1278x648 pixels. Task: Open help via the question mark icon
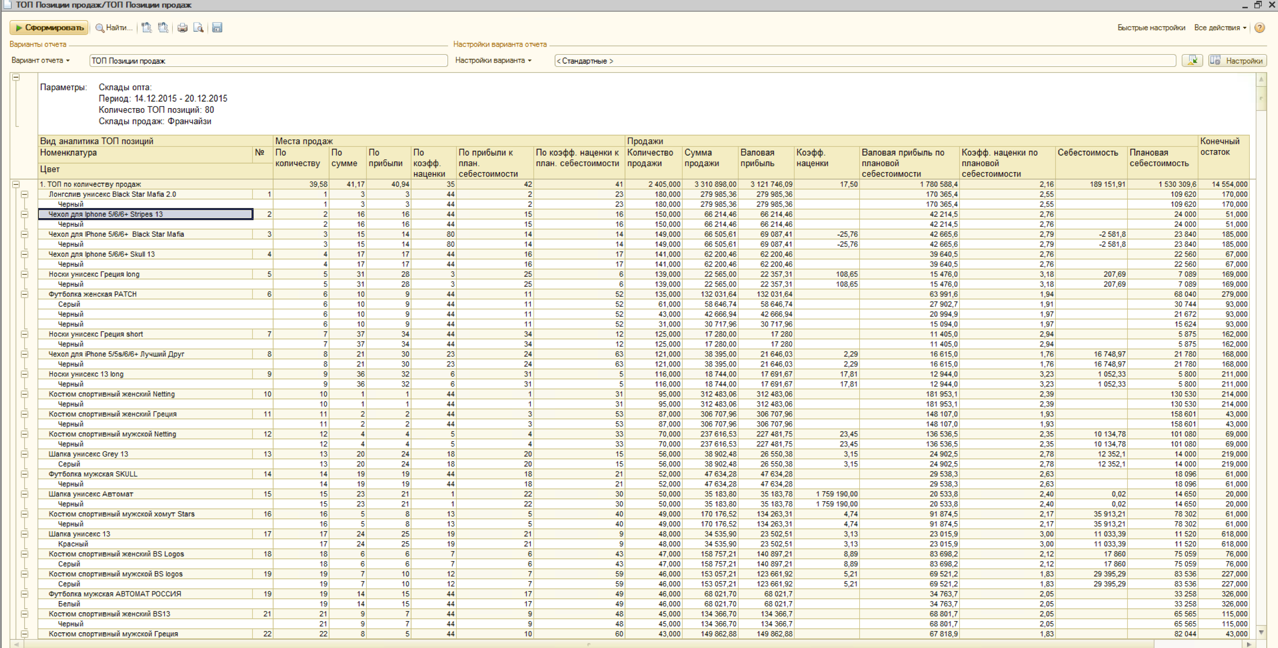tap(1259, 28)
